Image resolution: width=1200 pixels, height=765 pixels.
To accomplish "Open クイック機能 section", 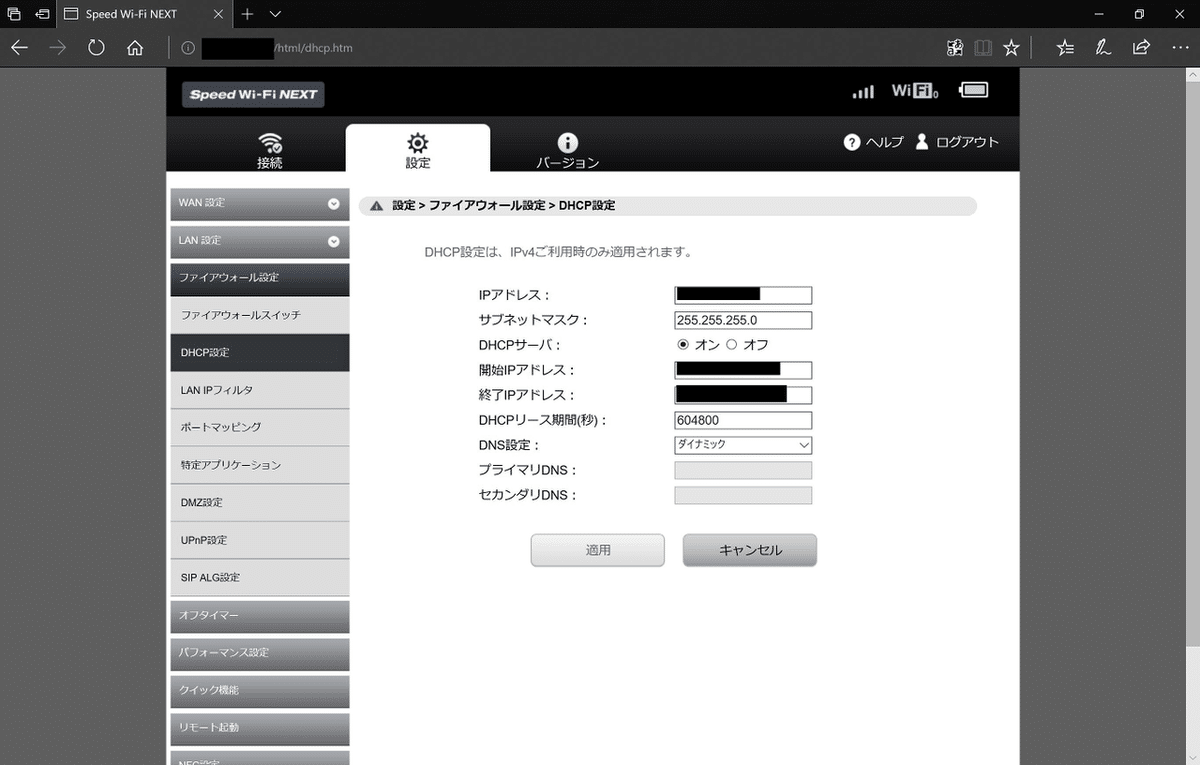I will pyautogui.click(x=260, y=691).
